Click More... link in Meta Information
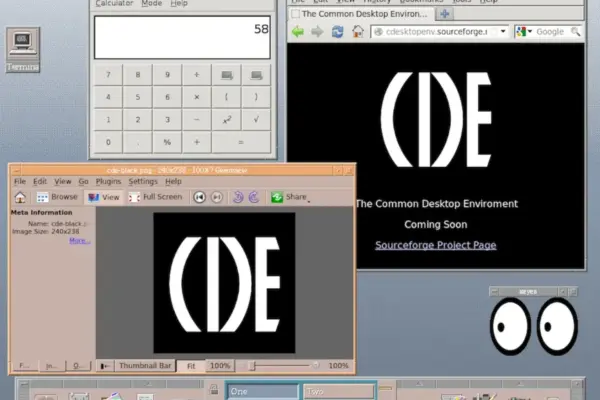This screenshot has height=400, width=600. coord(80,240)
